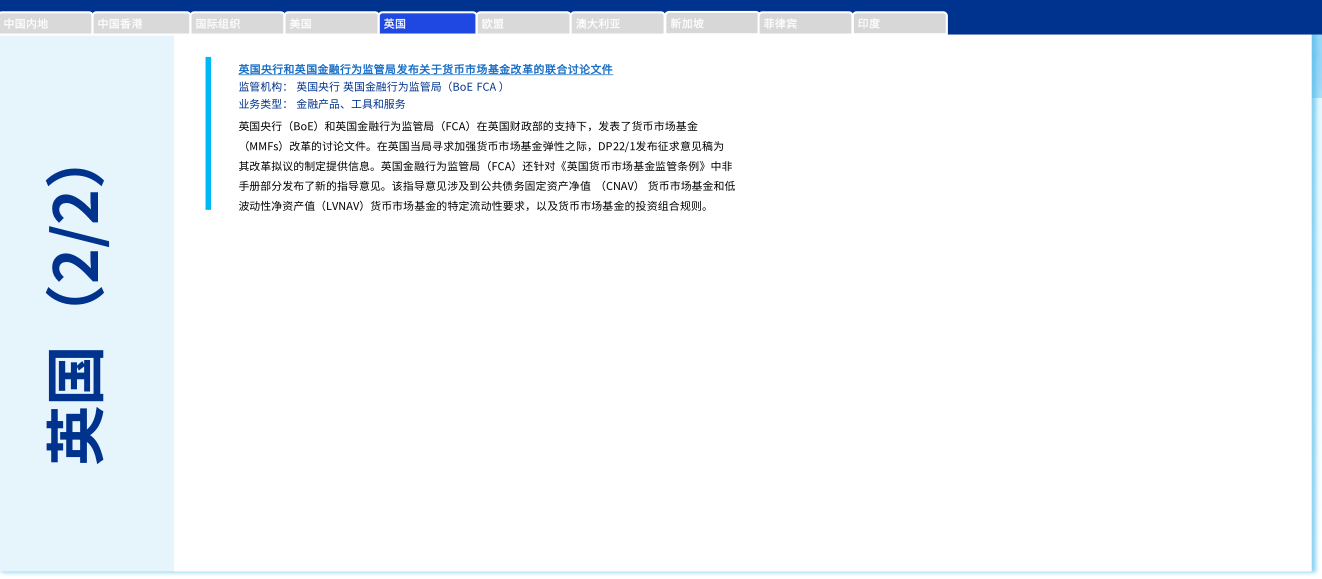Viewport: 1322px width, 579px height.
Task: Select the 国际组织 tab
Action: click(237, 23)
